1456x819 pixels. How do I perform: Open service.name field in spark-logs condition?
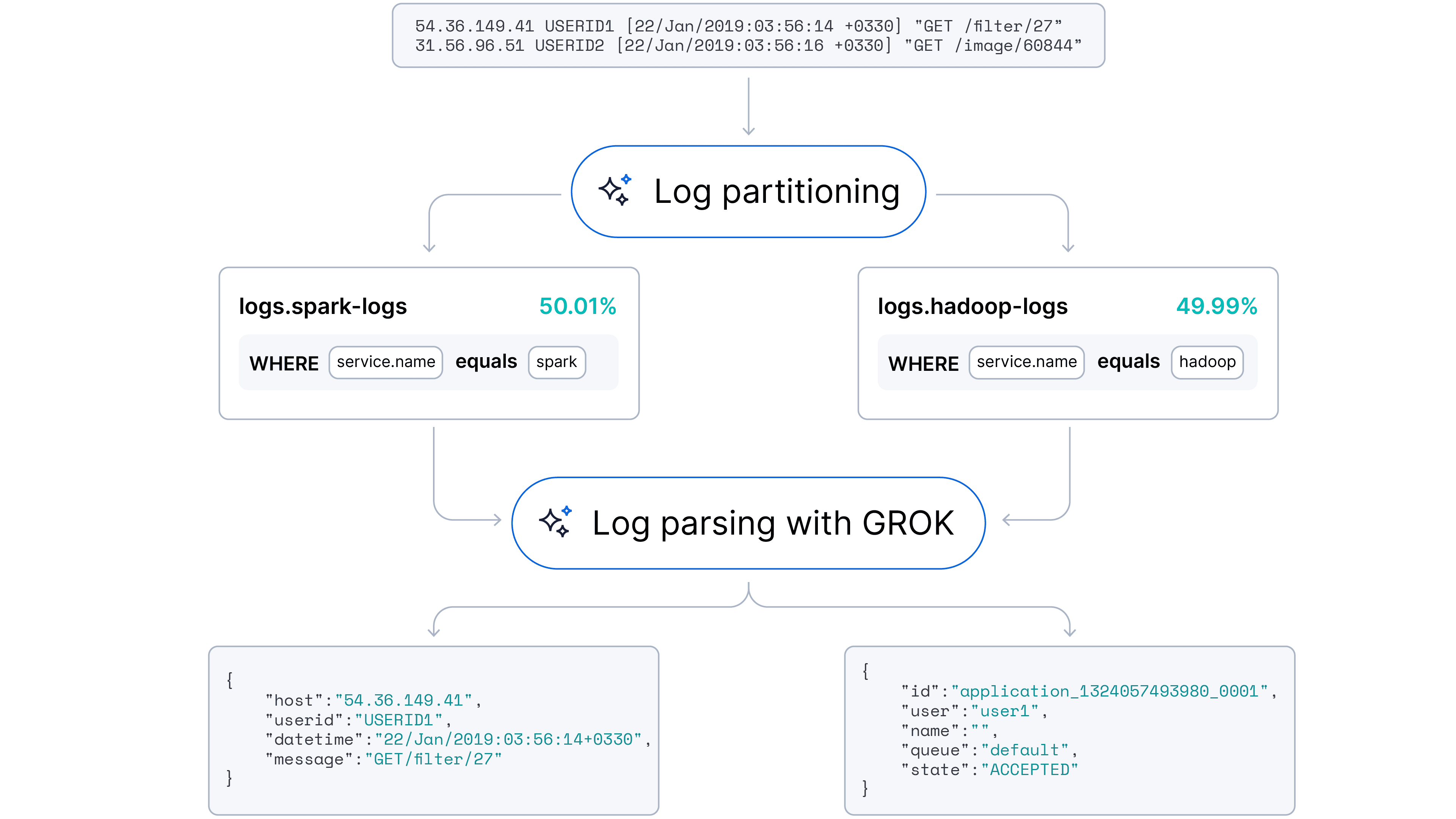coord(386,362)
